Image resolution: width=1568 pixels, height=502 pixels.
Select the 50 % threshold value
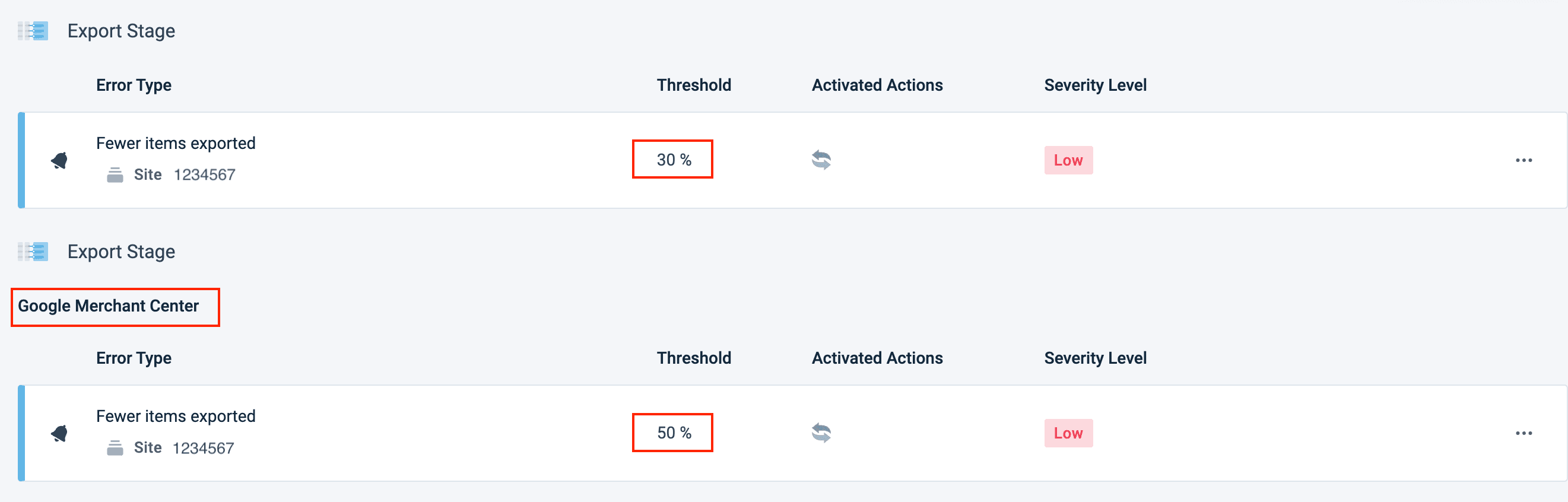(673, 433)
